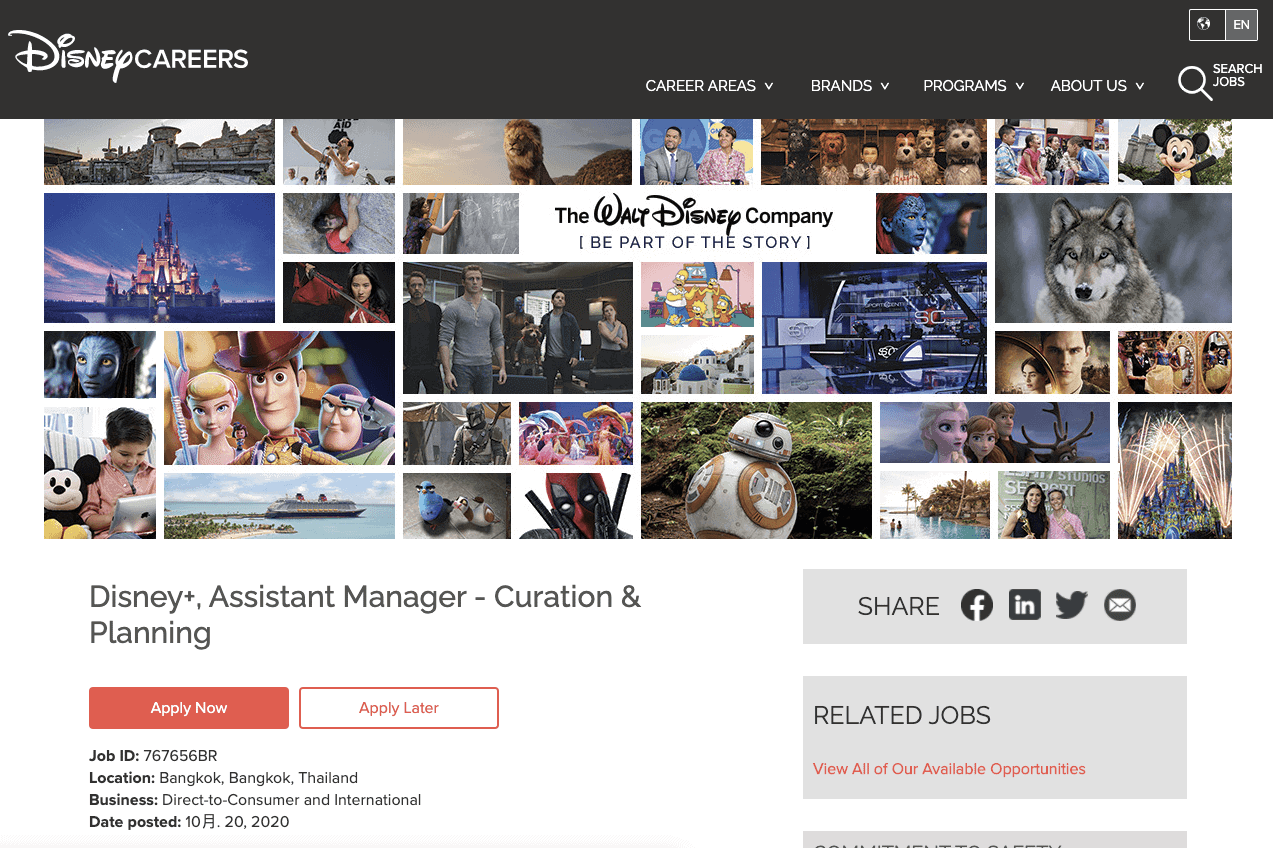The height and width of the screenshot is (848, 1273).
Task: Open the About Us menu
Action: pos(1097,86)
